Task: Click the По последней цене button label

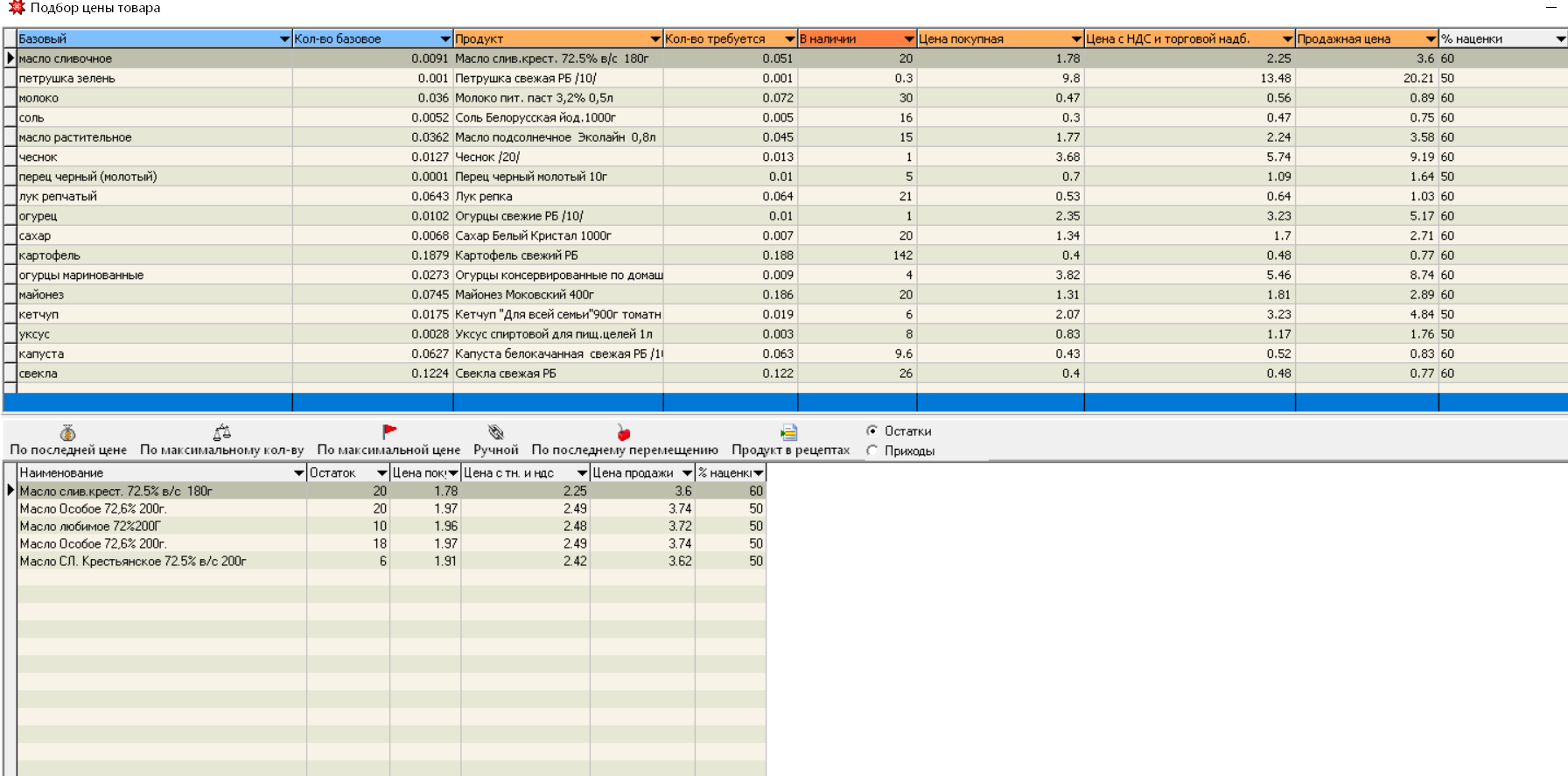Action: coord(68,450)
